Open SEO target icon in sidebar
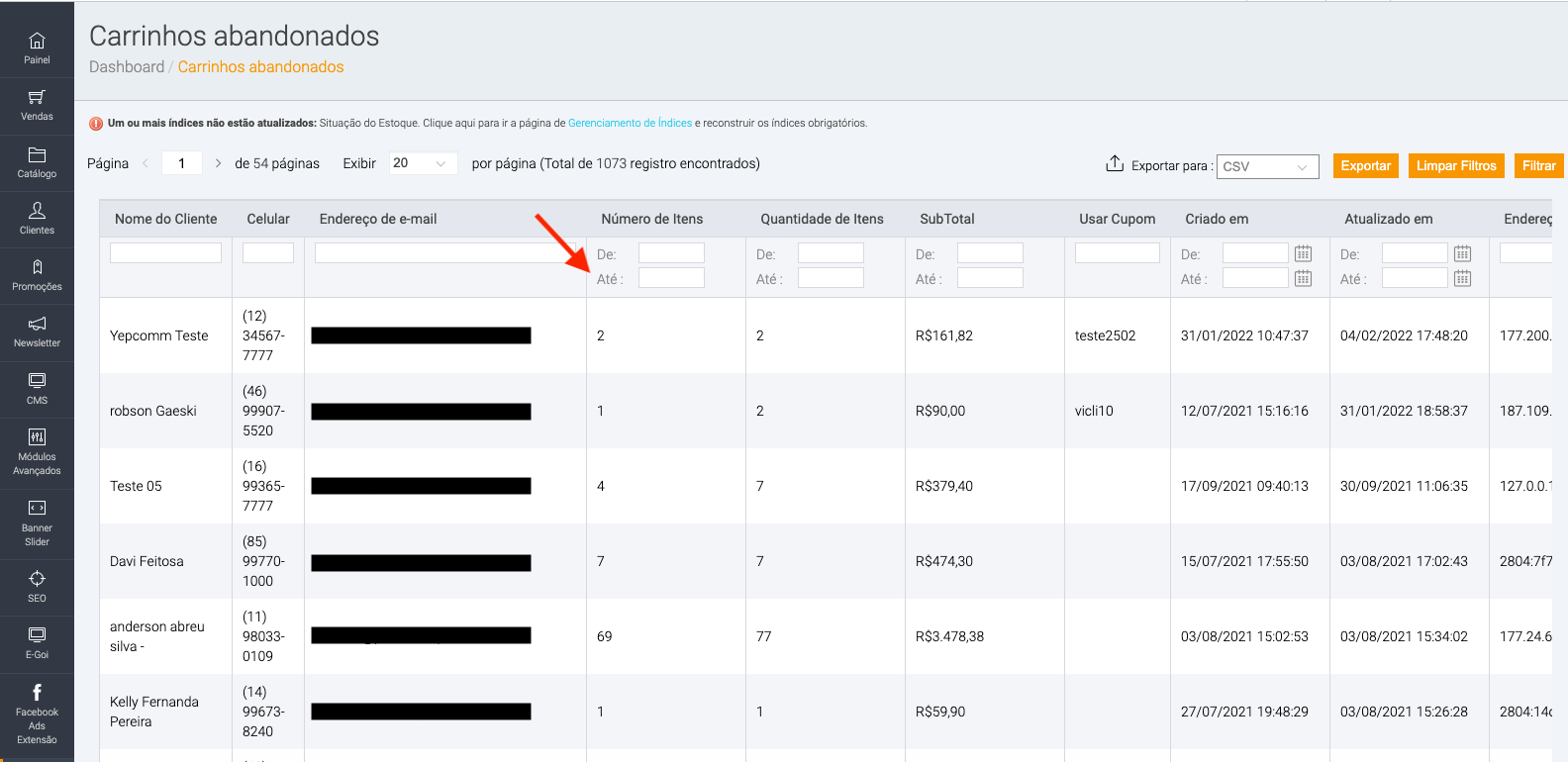 [37, 579]
